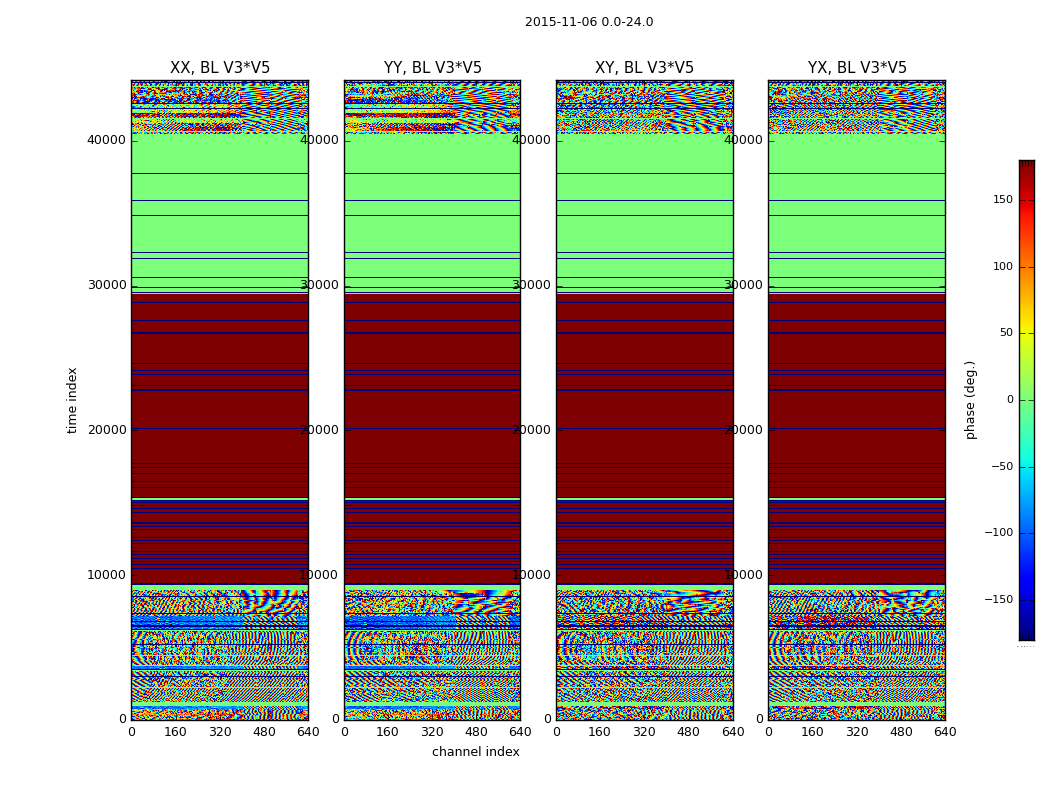Click the 100 tick label on the colorbar
1050x800 pixels.
[1003, 266]
